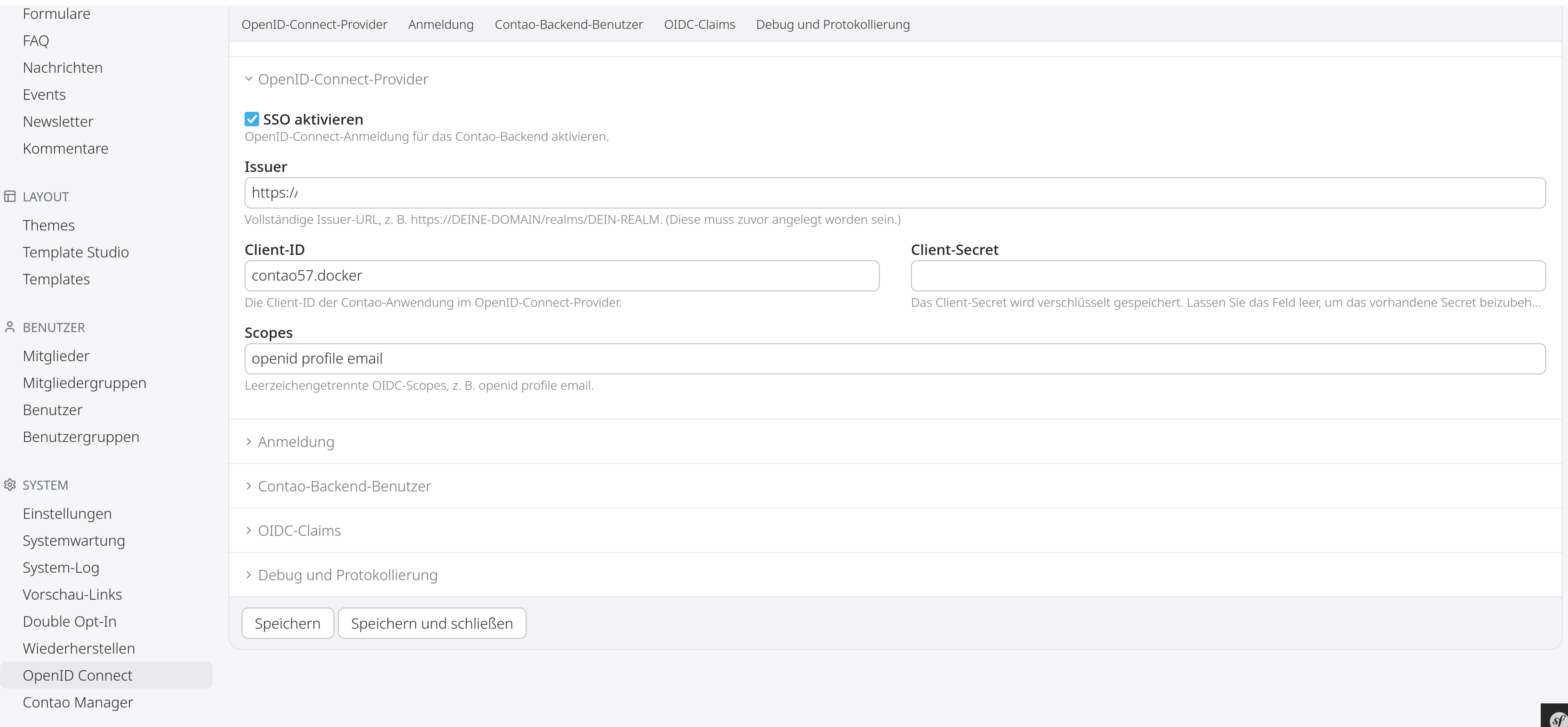Click the Scopes help text below field
Image resolution: width=1568 pixels, height=727 pixels.
tap(419, 386)
